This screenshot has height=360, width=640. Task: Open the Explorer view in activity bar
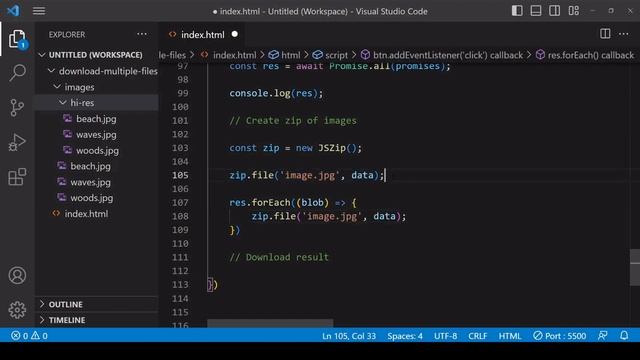17,39
